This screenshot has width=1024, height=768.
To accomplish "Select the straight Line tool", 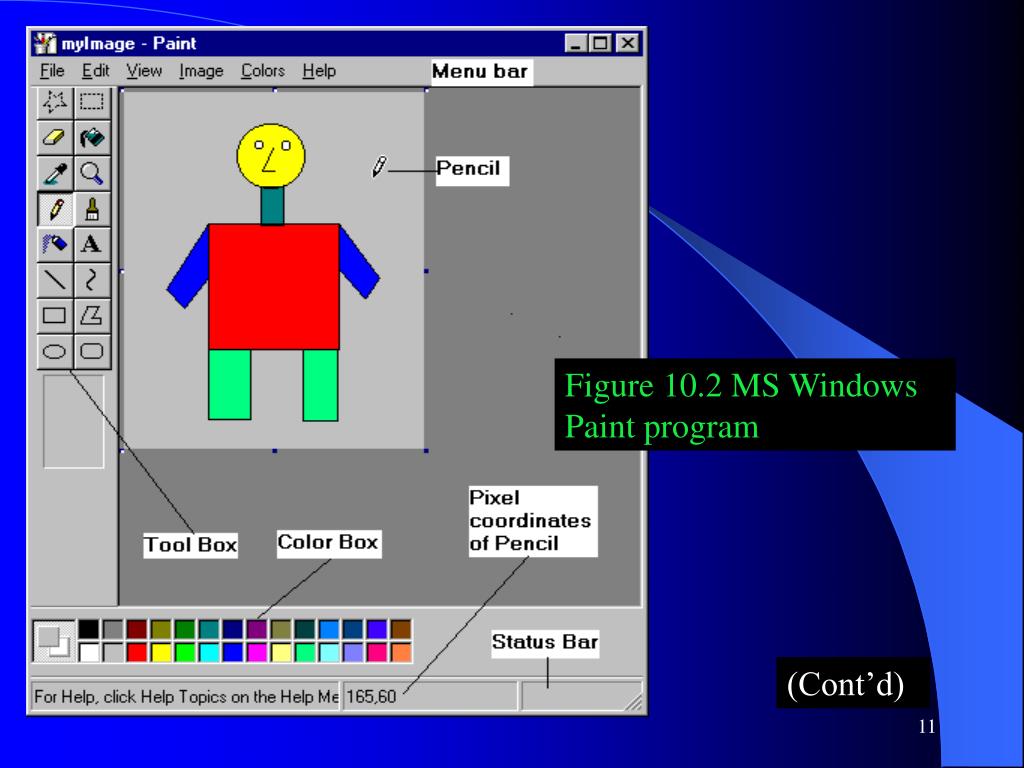I will coord(55,280).
